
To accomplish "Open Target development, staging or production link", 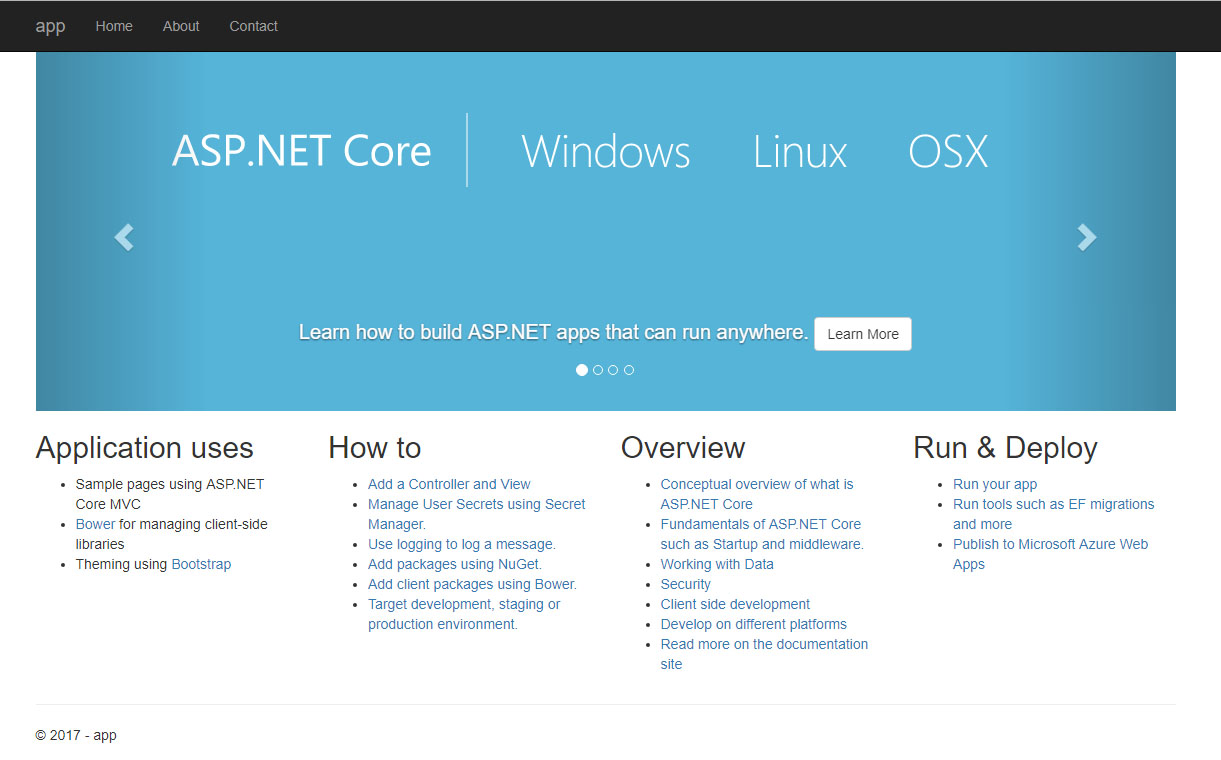I will coord(464,614).
